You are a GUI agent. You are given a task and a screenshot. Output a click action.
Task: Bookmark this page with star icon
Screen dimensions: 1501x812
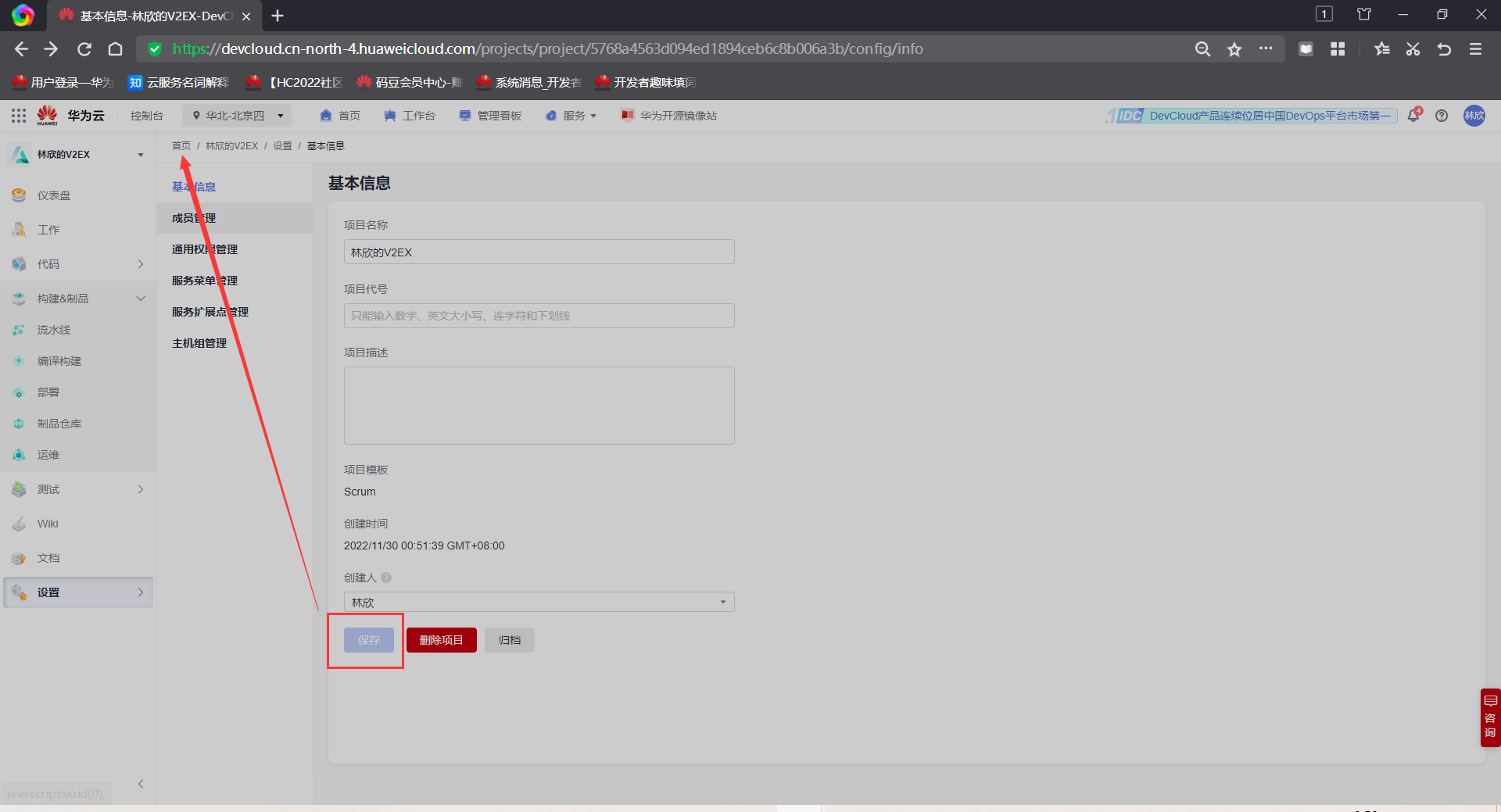coord(1234,49)
